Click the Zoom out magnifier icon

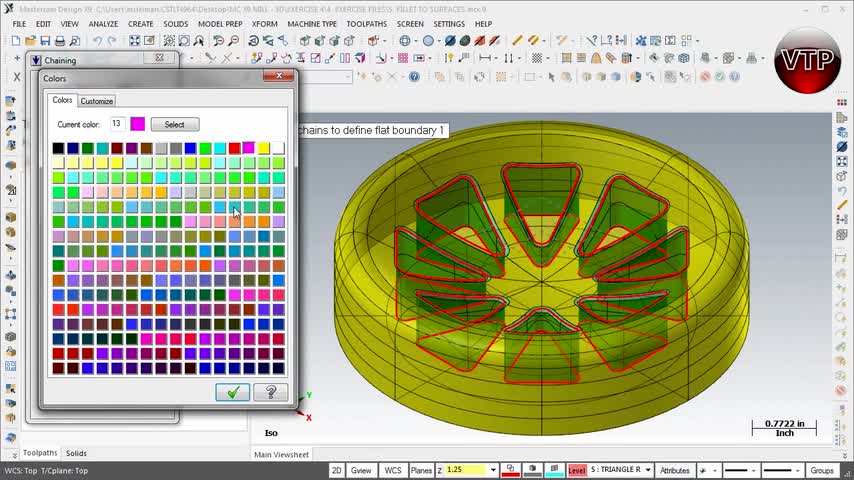point(233,41)
